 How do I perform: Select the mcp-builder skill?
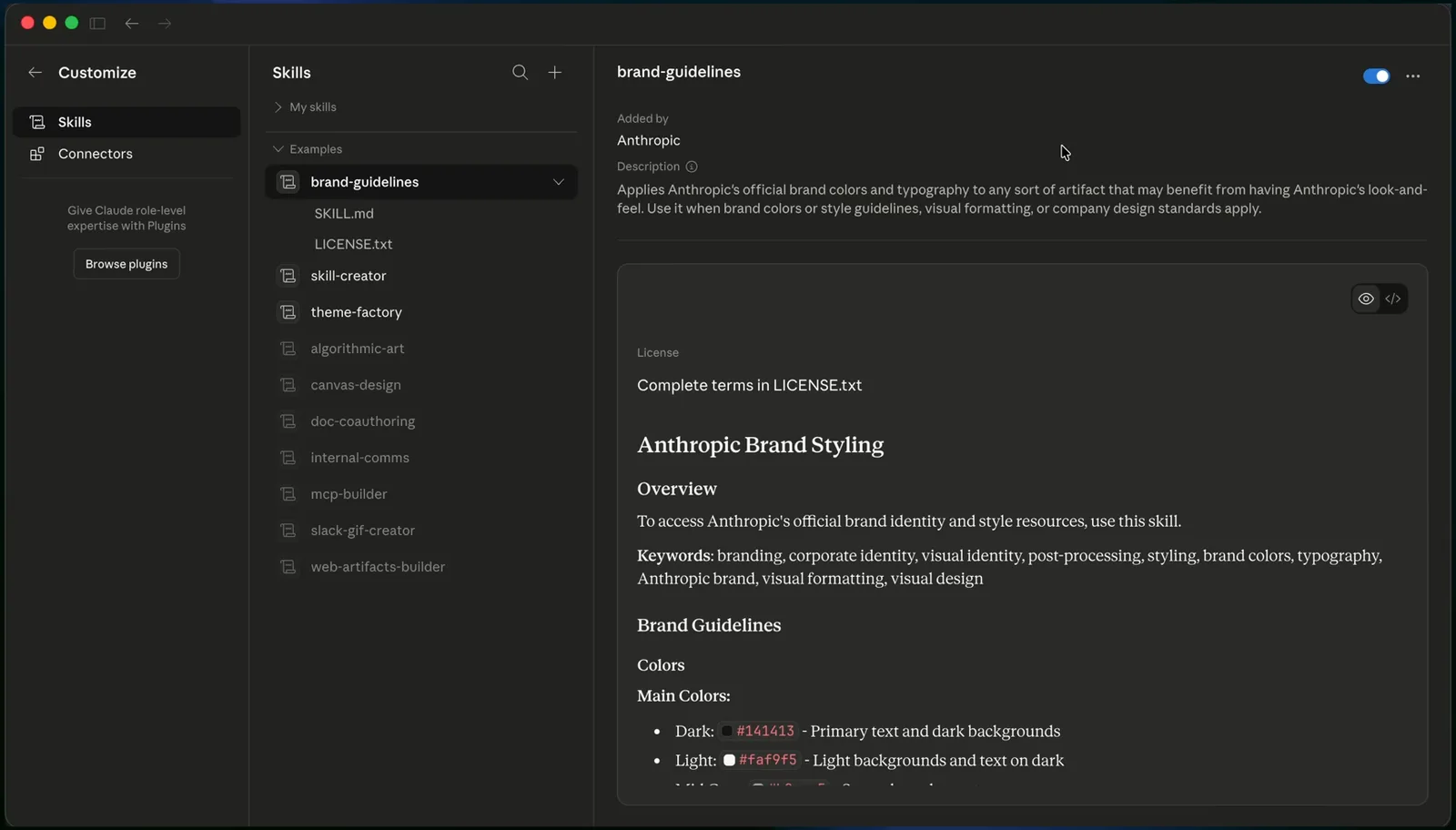click(421, 494)
